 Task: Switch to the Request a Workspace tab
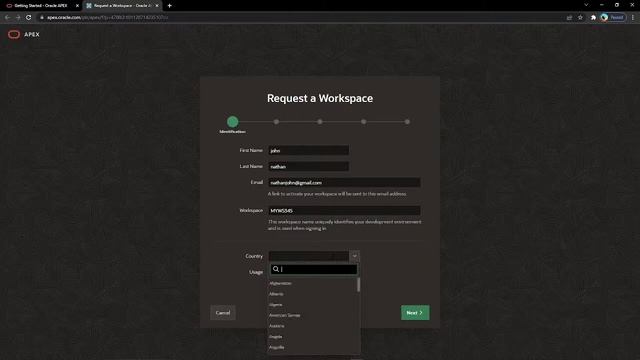tap(122, 6)
